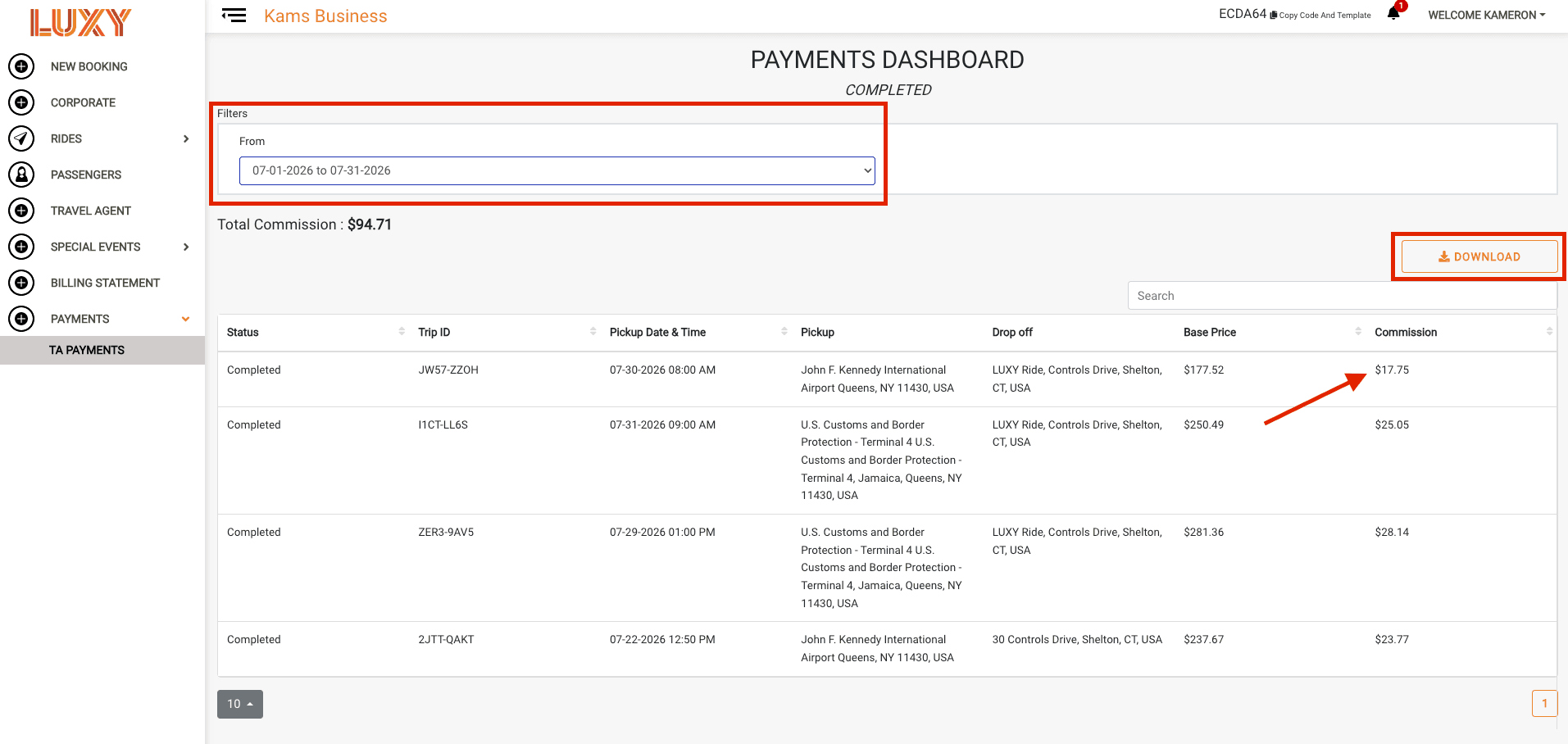Click Copy Code And Template link
1568x744 pixels.
(1320, 15)
